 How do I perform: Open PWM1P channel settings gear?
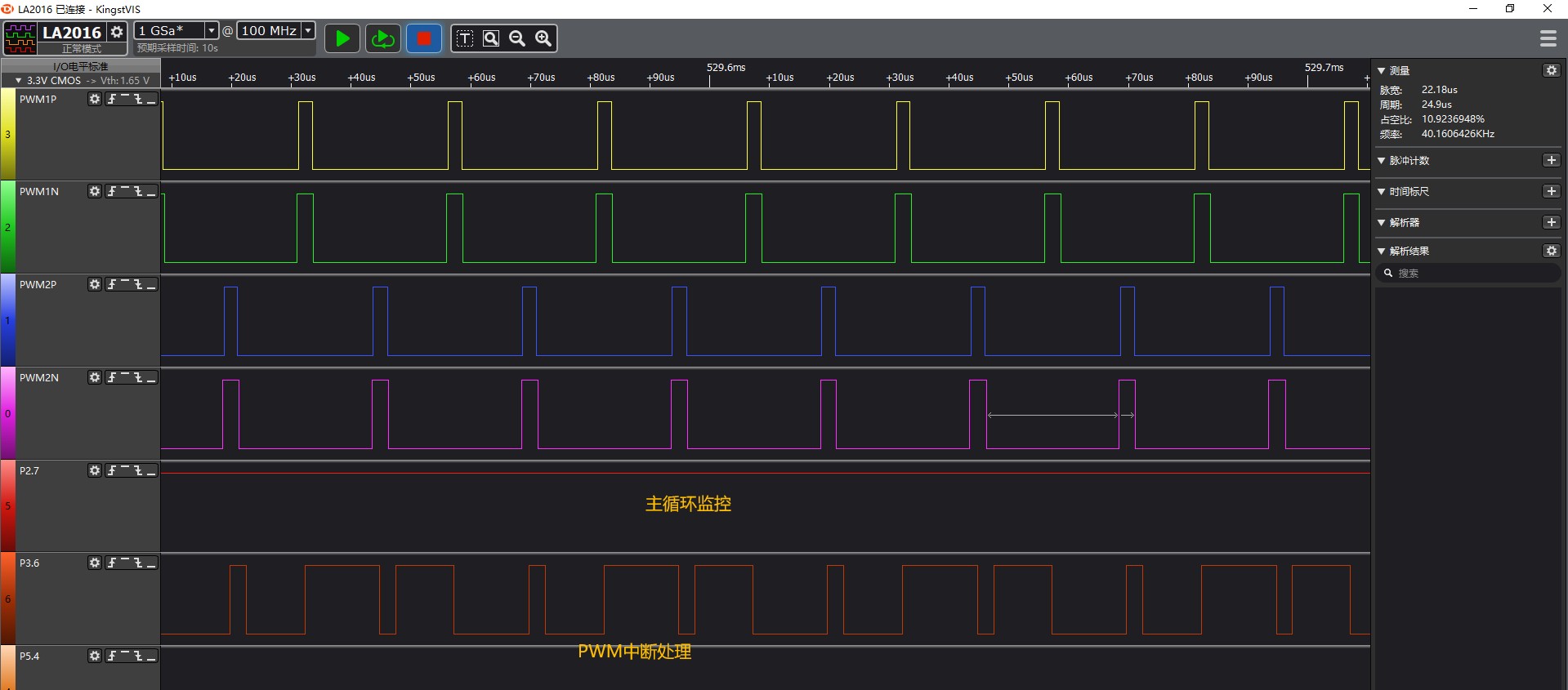coord(95,99)
